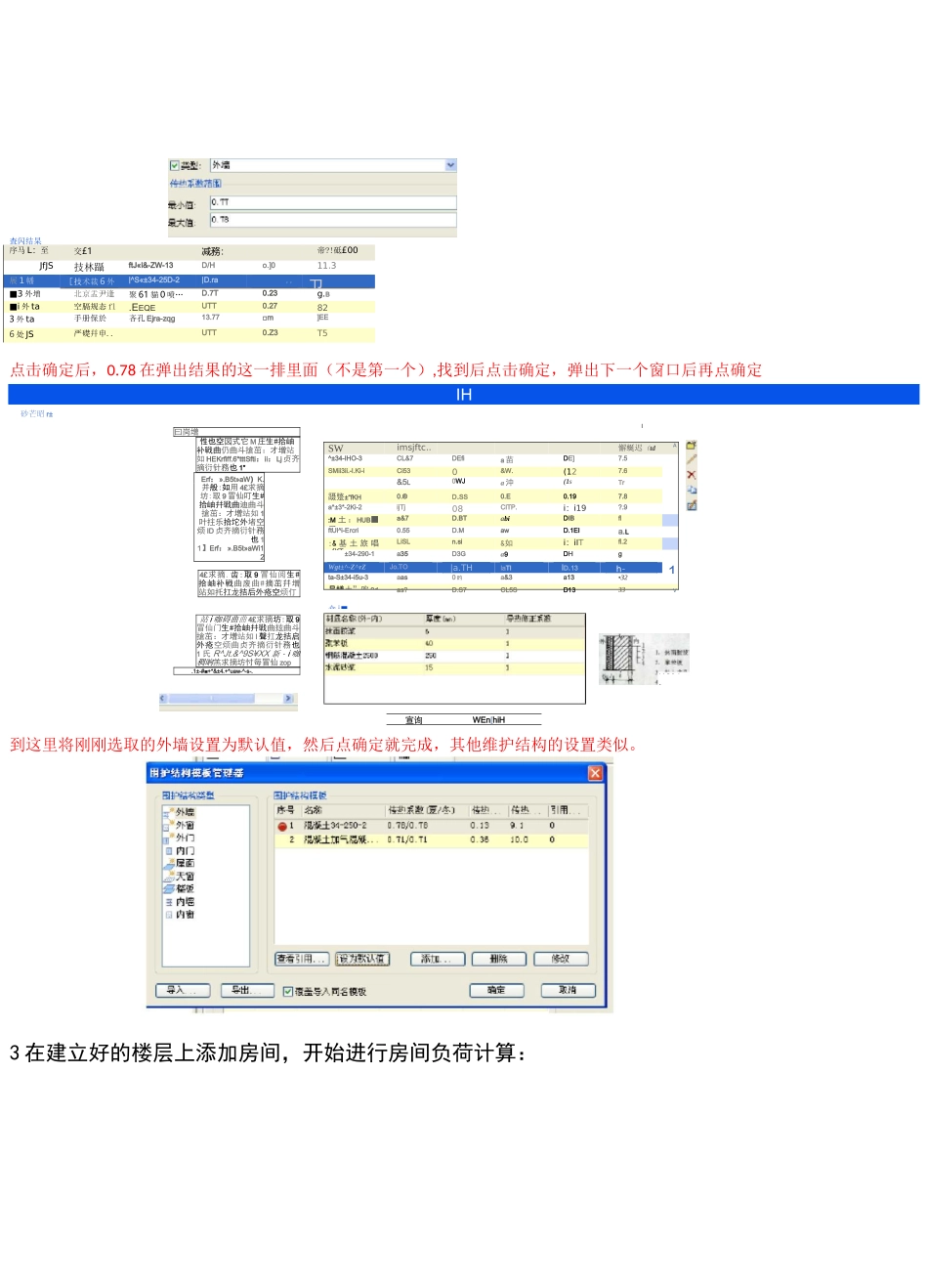The width and height of the screenshot is (928, 1288).
Task: Select layer row with thickness 15
Action: point(454,667)
